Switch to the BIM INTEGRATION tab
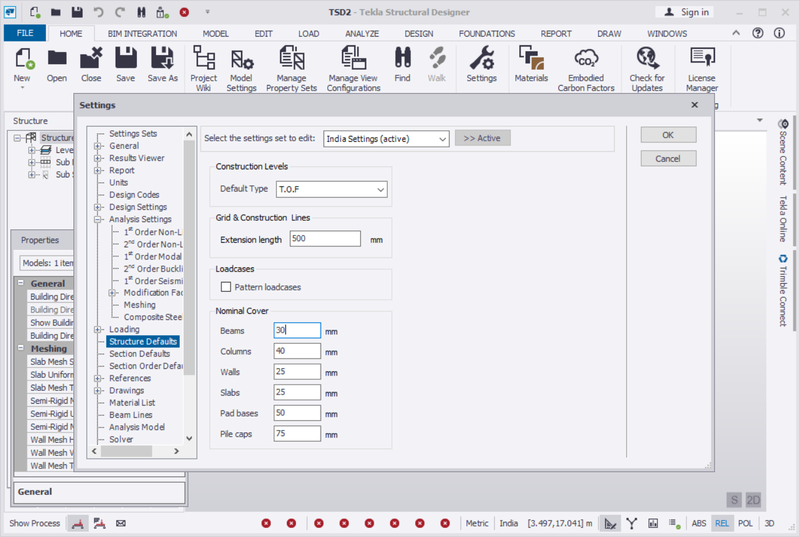This screenshot has width=800, height=537. tap(142, 34)
